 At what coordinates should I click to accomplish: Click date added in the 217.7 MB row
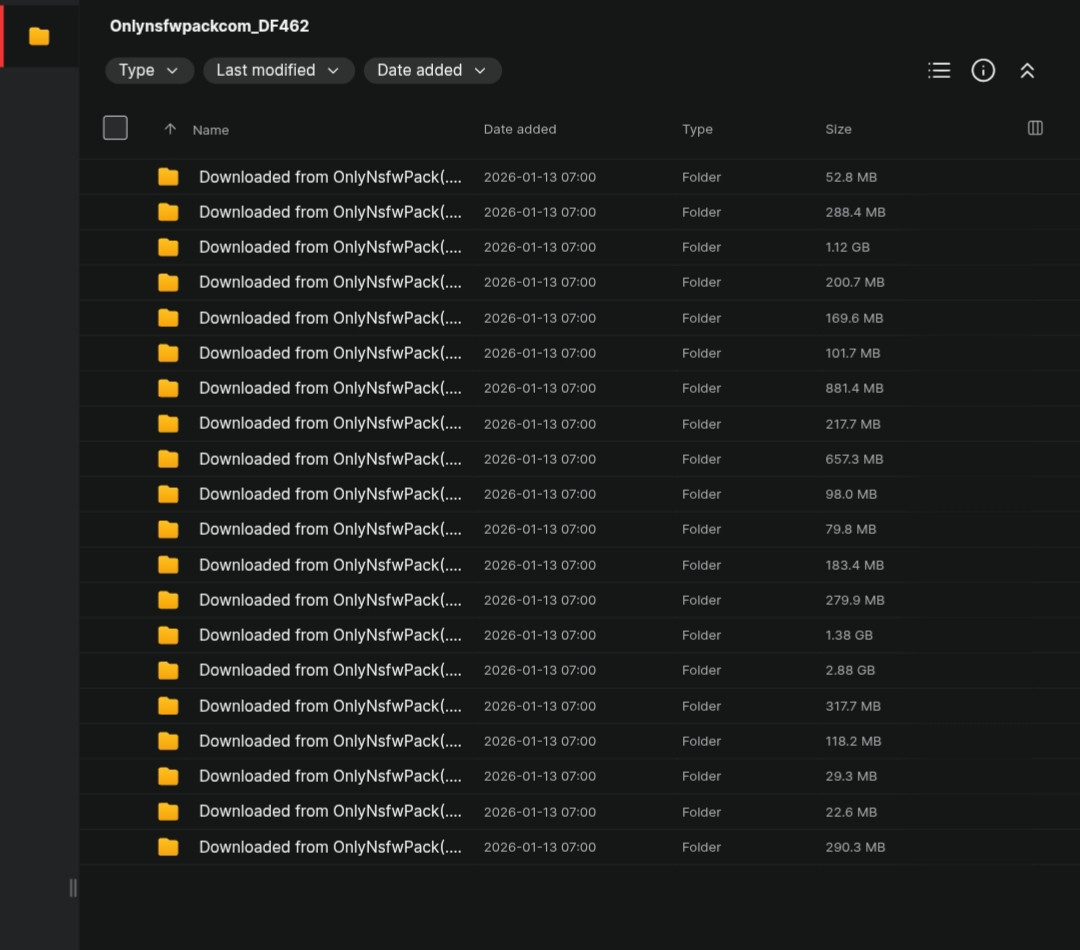(539, 424)
